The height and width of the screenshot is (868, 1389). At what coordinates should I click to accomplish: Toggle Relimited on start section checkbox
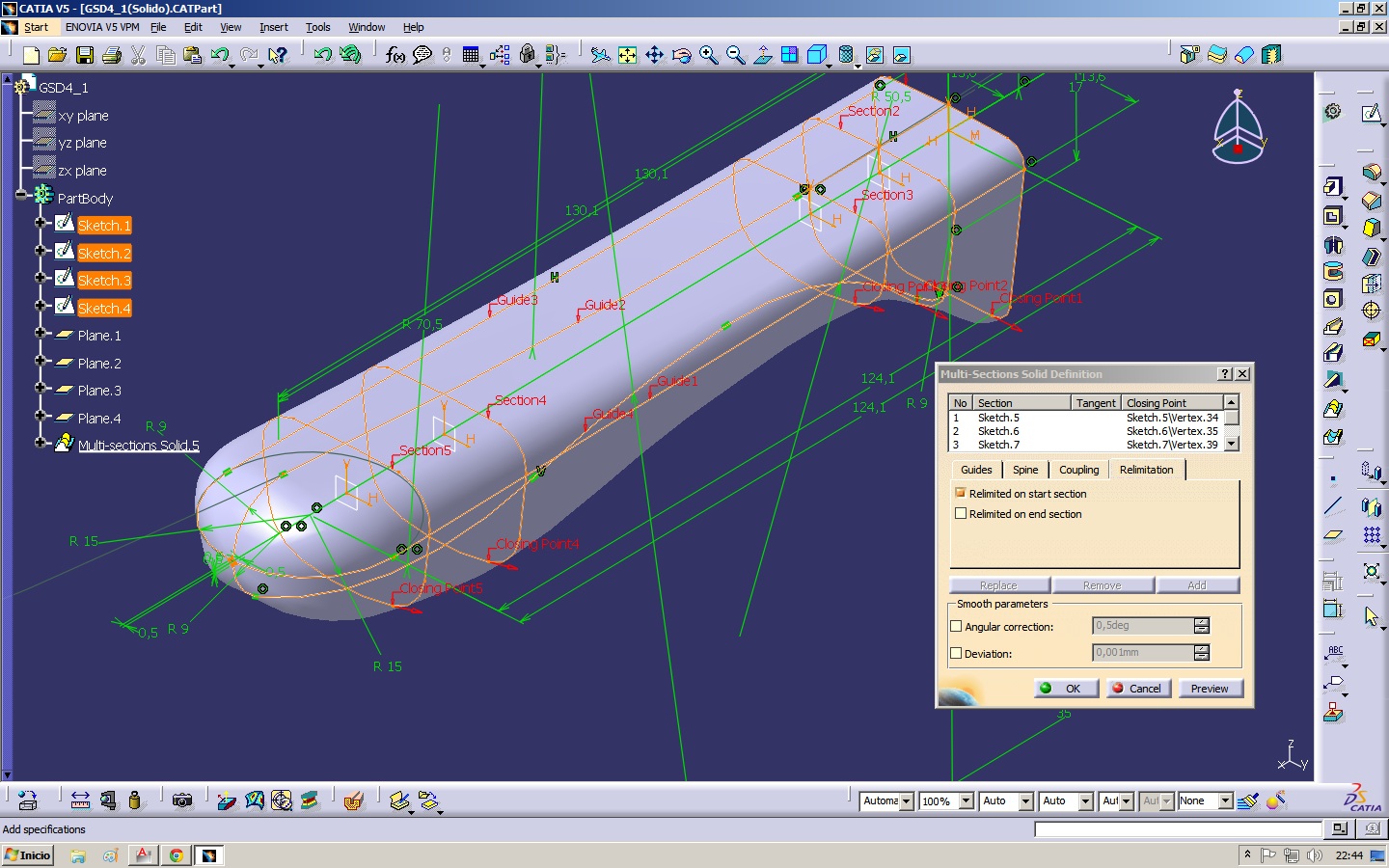[x=960, y=493]
